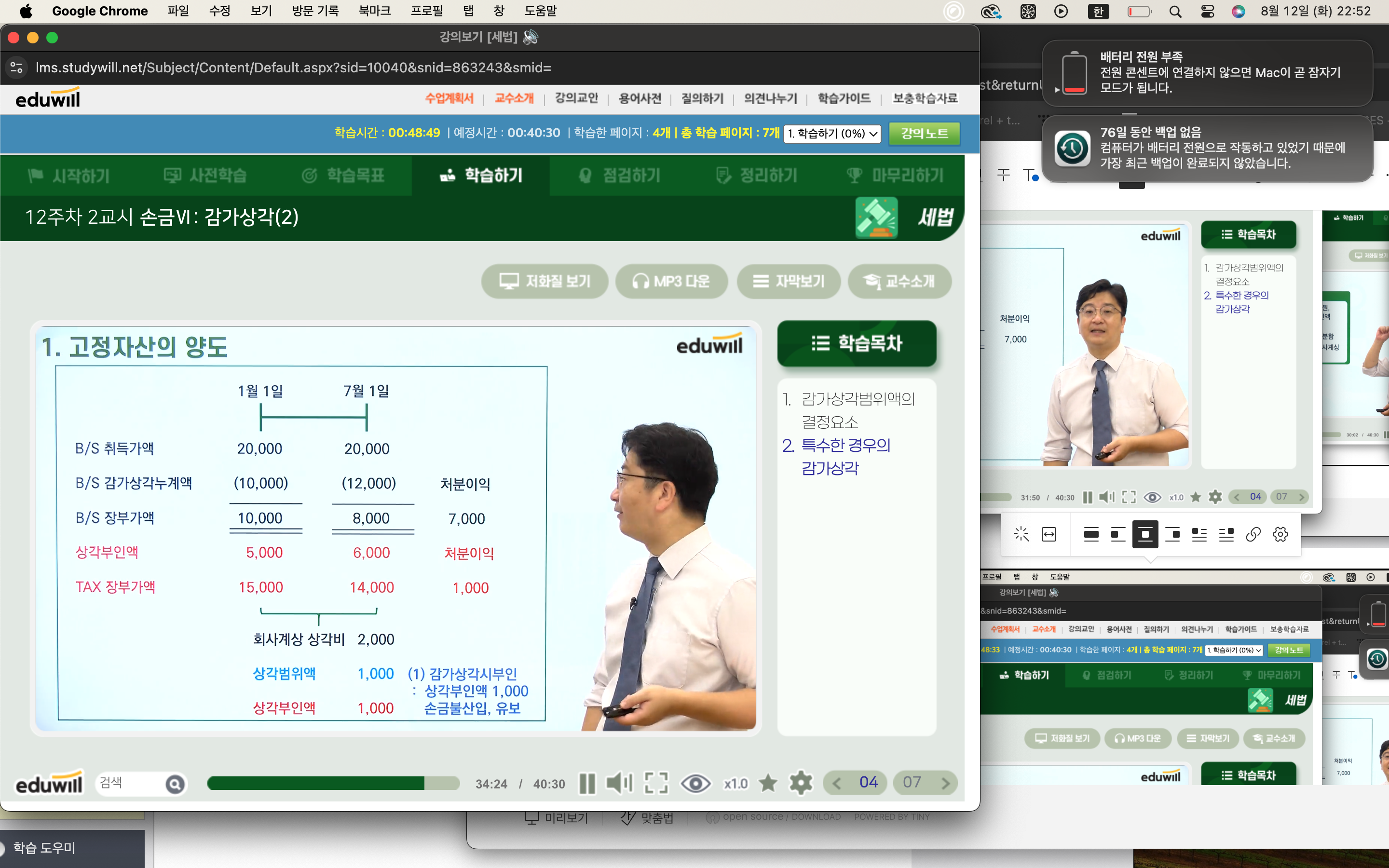1389x868 pixels.
Task: Go to previous page with left arrow
Action: click(837, 783)
